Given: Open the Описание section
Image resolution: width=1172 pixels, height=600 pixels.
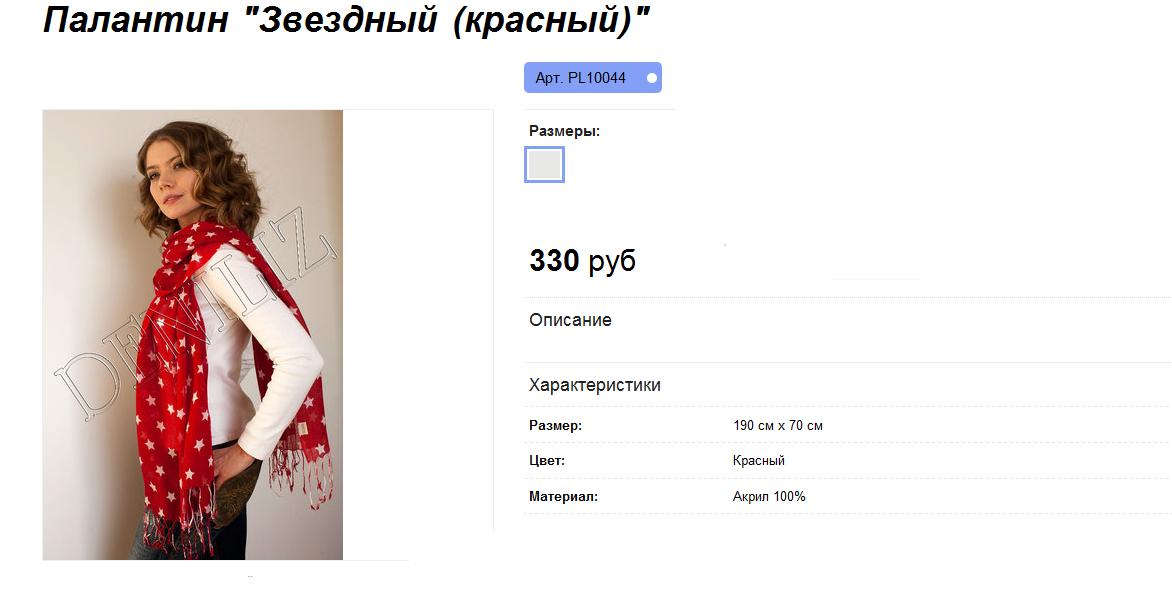Looking at the screenshot, I should tap(570, 320).
